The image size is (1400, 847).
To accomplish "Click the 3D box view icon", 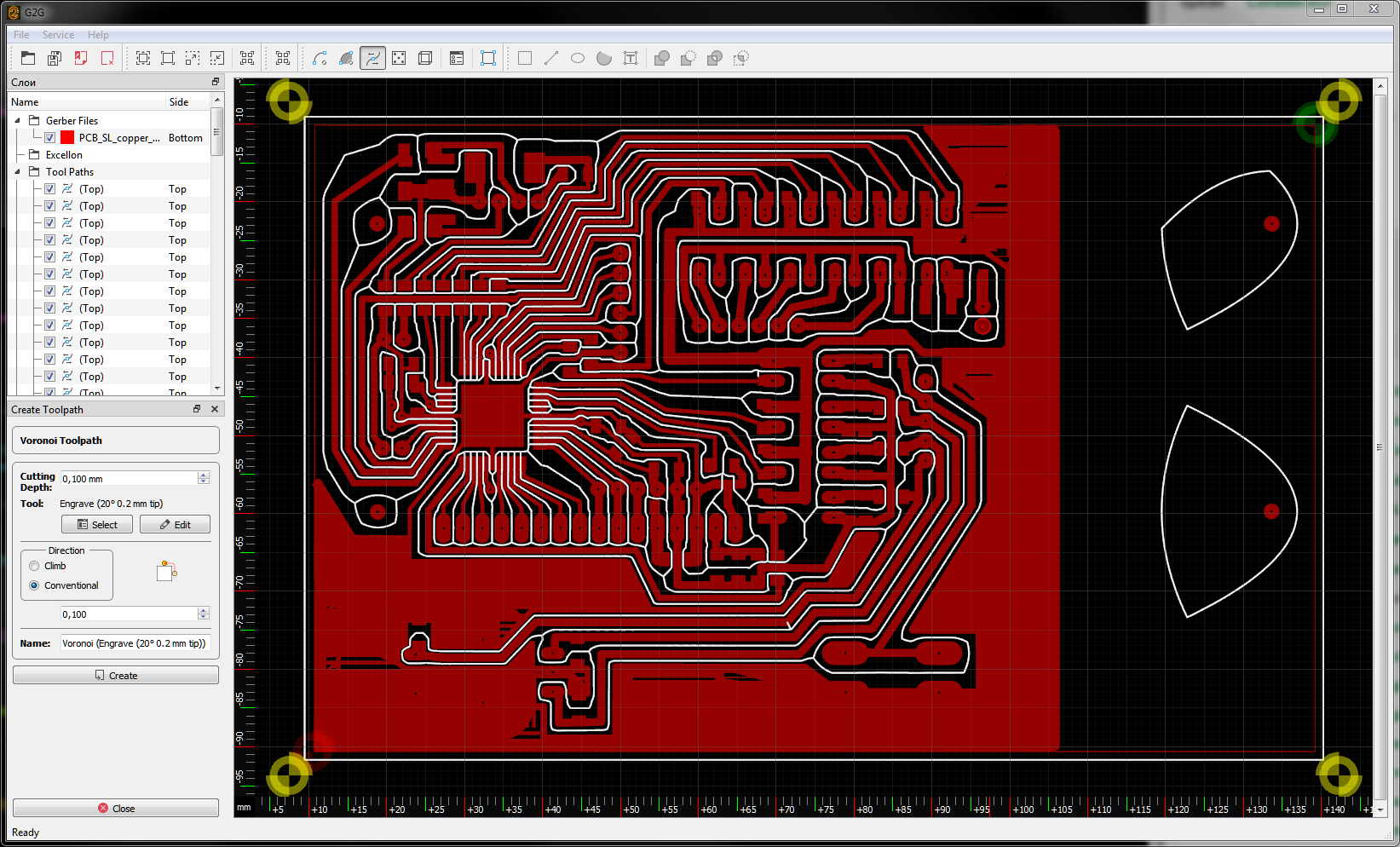I will [x=425, y=58].
